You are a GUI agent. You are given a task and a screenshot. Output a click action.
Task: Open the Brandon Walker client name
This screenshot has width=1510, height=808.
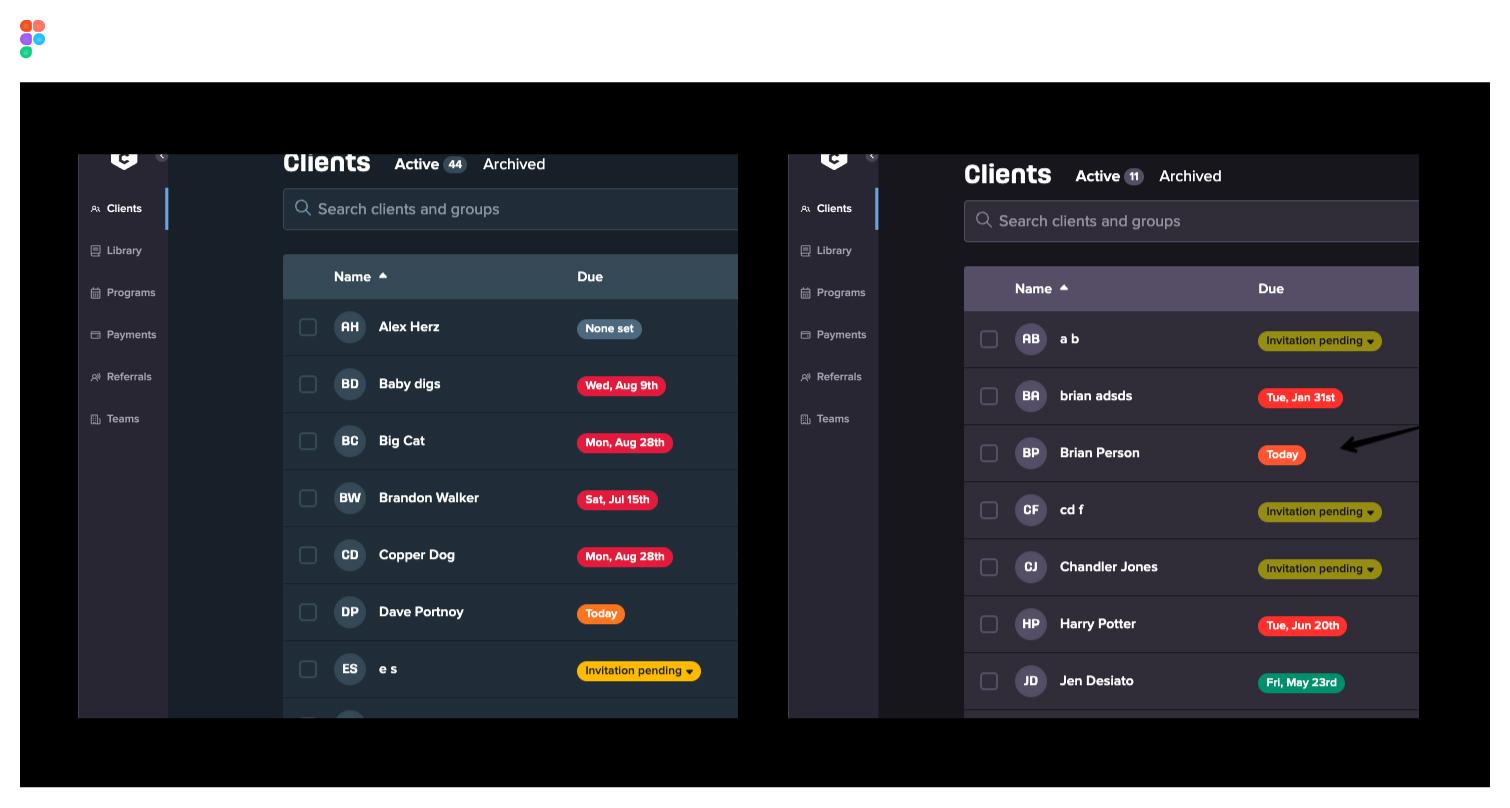428,498
